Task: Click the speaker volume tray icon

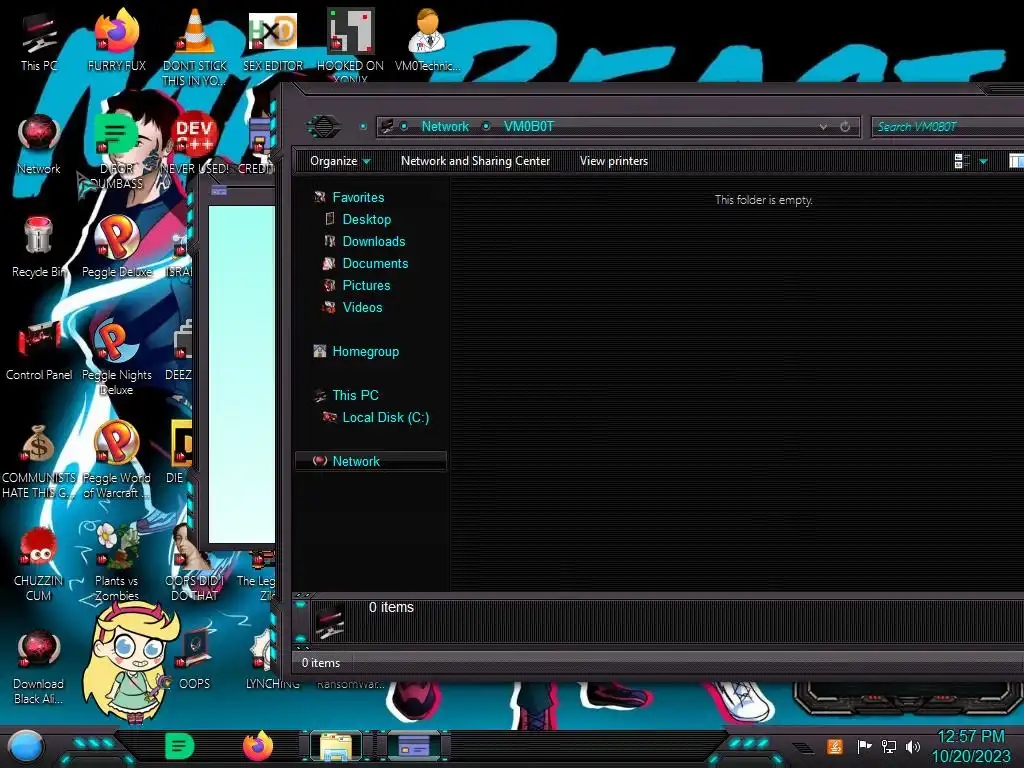Action: coord(913,746)
